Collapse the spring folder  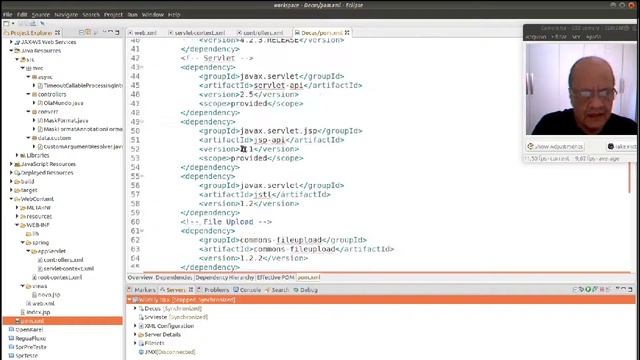(22, 242)
